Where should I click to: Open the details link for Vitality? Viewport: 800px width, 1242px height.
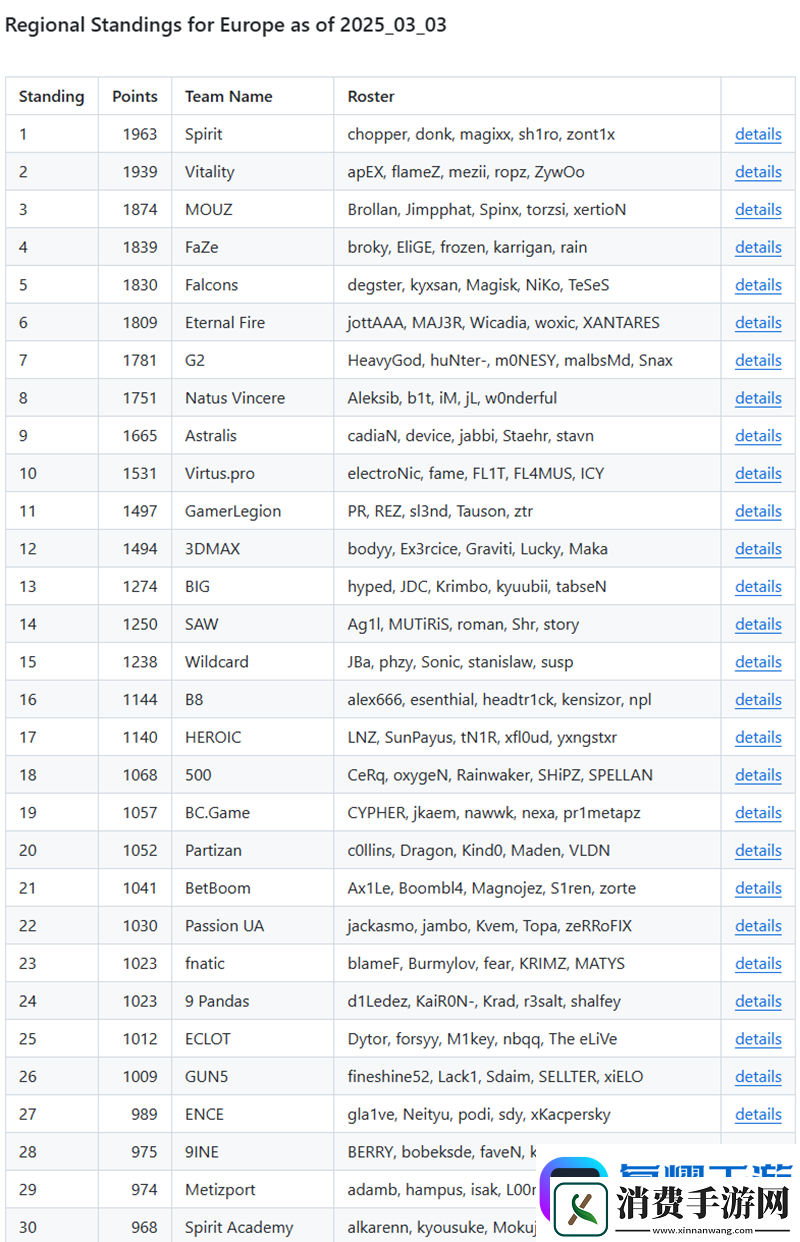pos(758,172)
